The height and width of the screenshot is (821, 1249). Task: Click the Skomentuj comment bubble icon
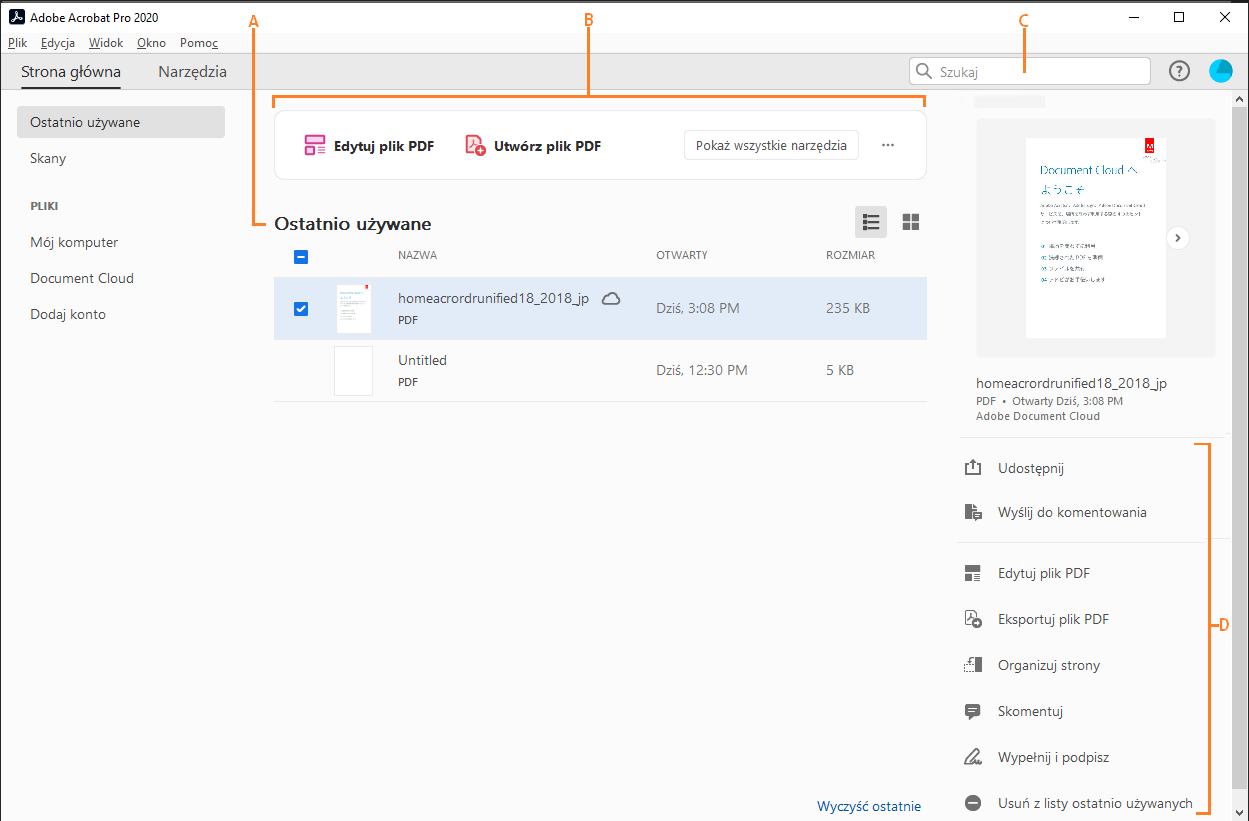tap(973, 711)
